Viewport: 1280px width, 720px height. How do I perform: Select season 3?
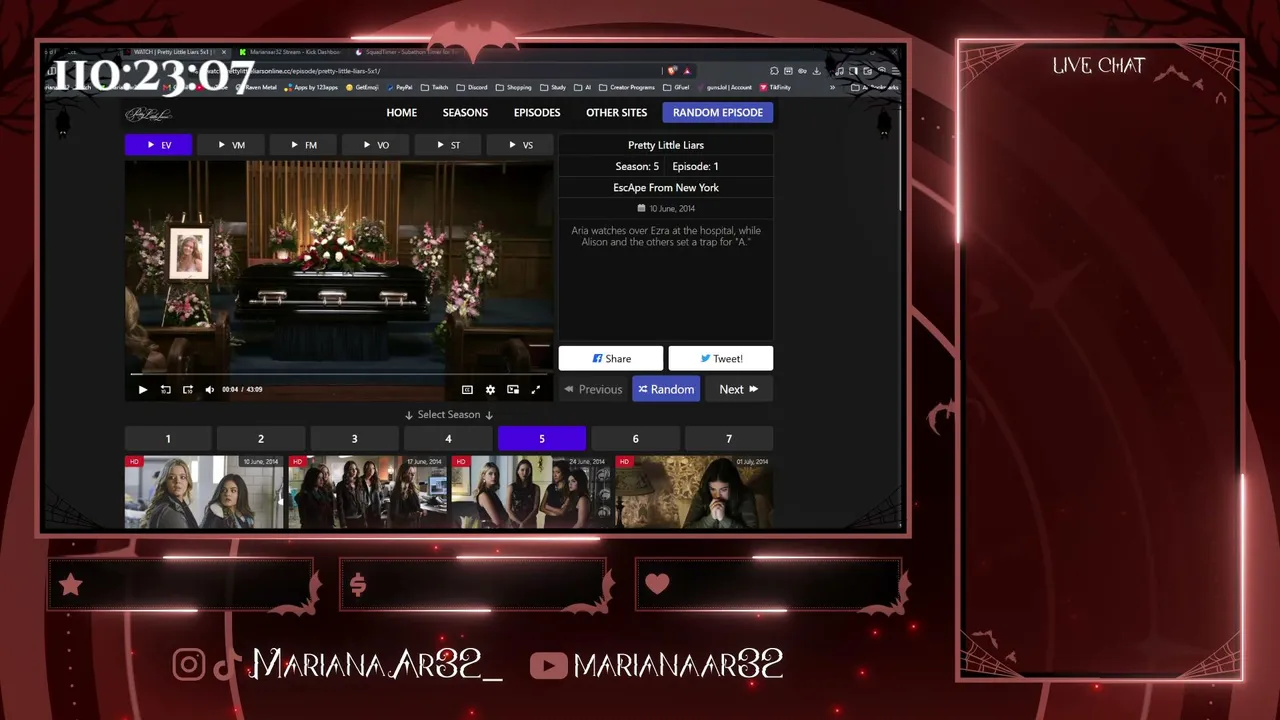(354, 439)
